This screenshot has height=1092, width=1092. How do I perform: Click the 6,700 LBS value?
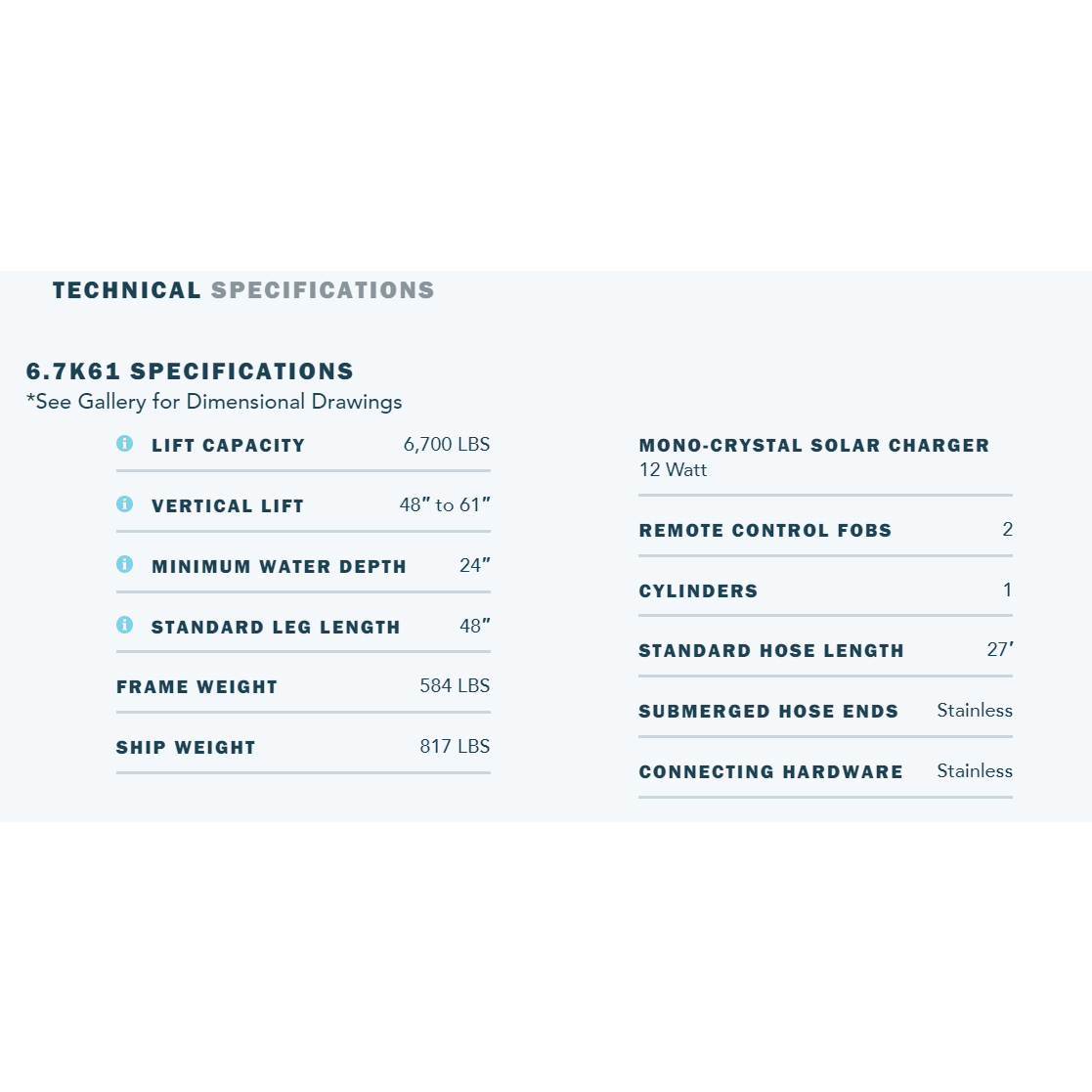pyautogui.click(x=447, y=444)
